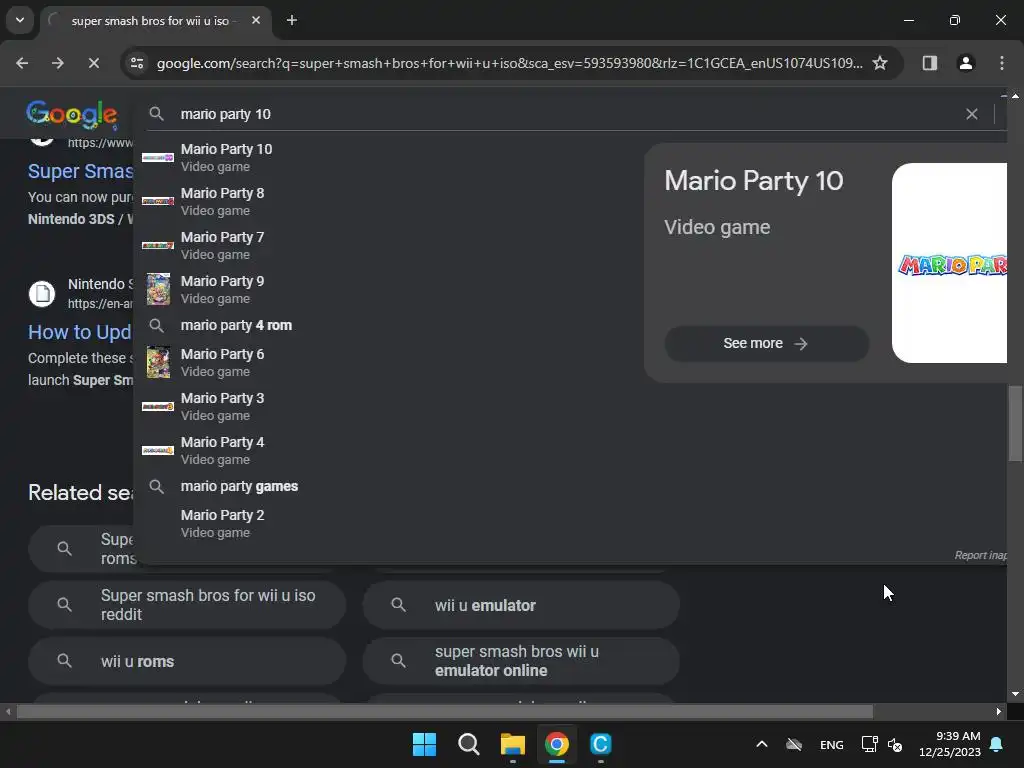Open the Chrome three-dot menu
This screenshot has width=1024, height=768.
[1001, 63]
